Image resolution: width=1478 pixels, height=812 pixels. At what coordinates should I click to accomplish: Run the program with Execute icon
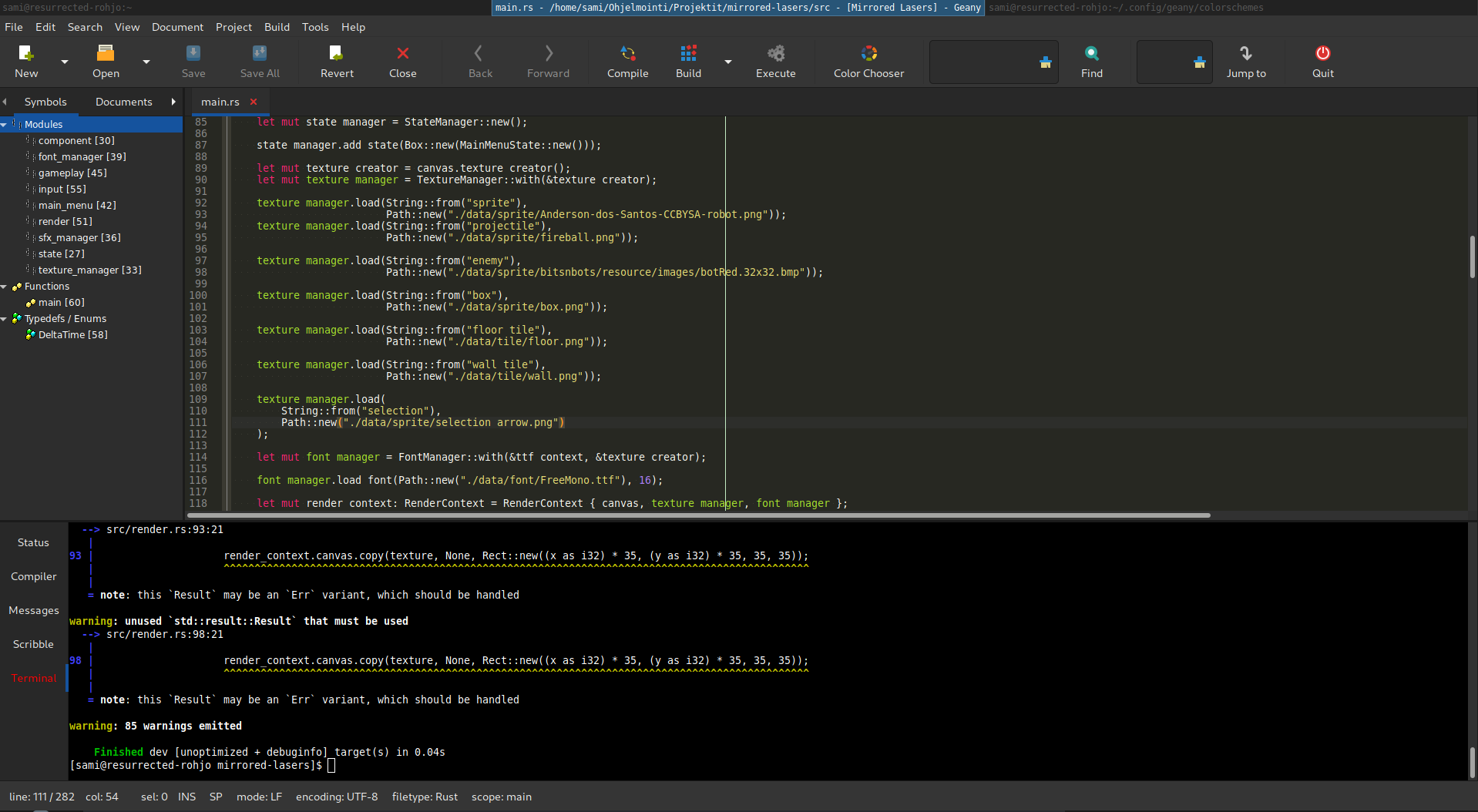pos(775,62)
